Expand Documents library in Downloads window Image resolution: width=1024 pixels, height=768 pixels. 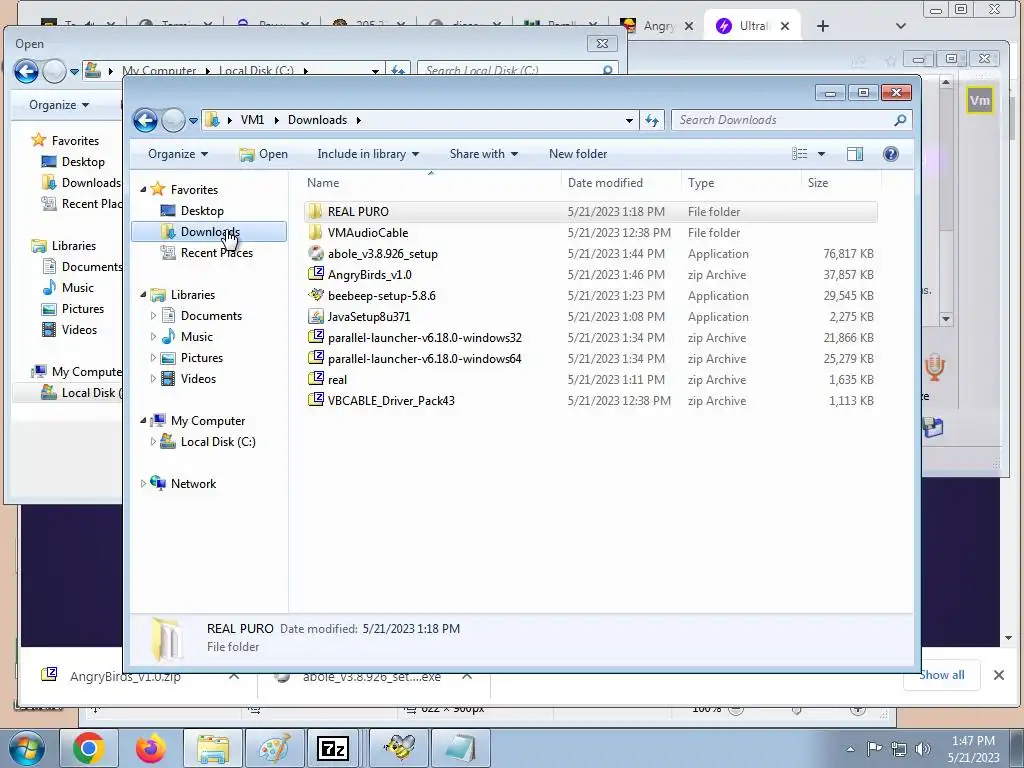153,315
